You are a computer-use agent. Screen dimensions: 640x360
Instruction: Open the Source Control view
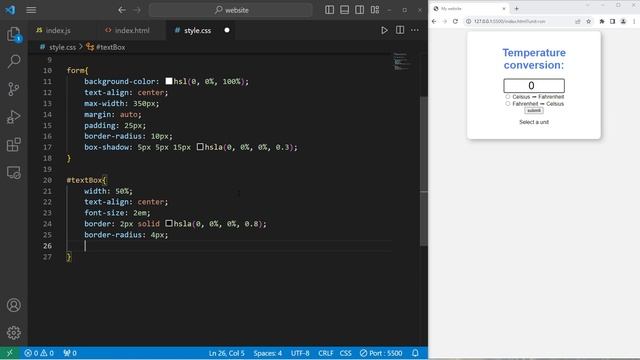14,89
